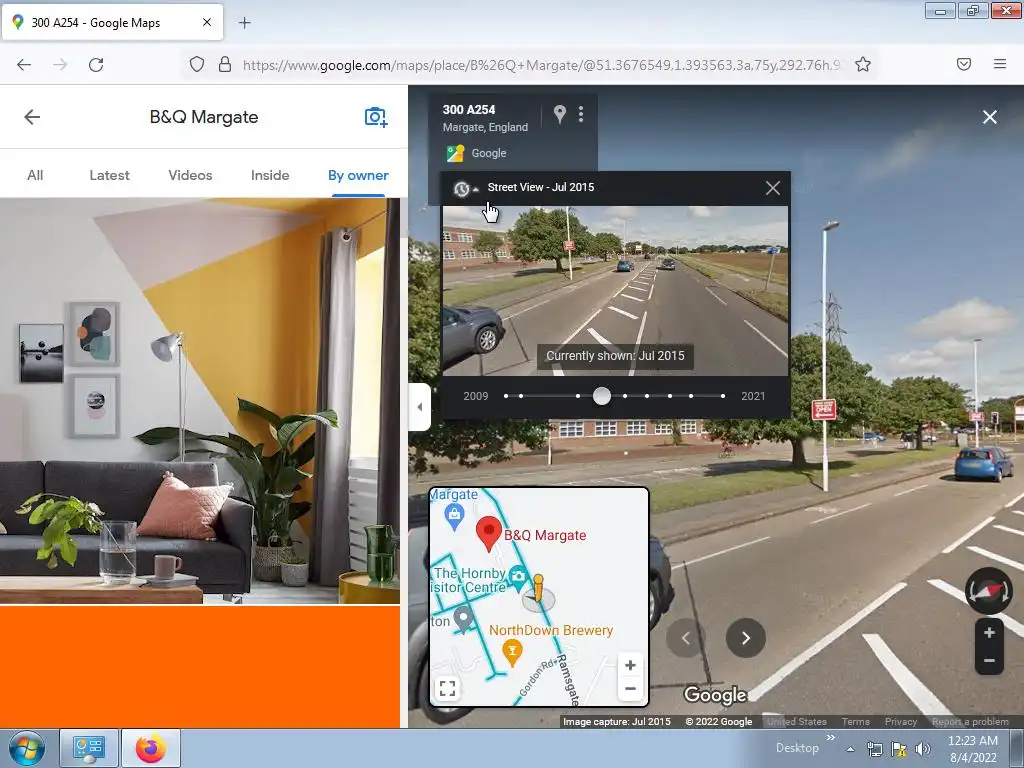Open the Terms link
Screen dimensions: 1024x768
[855, 722]
